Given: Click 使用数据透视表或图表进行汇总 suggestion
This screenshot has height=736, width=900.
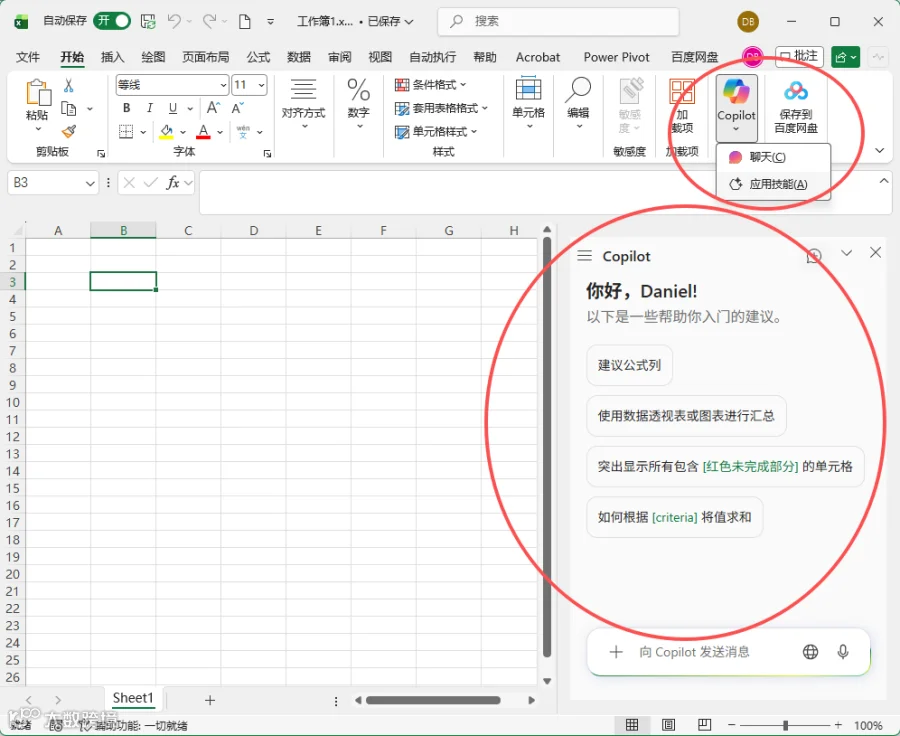Looking at the screenshot, I should (x=686, y=416).
